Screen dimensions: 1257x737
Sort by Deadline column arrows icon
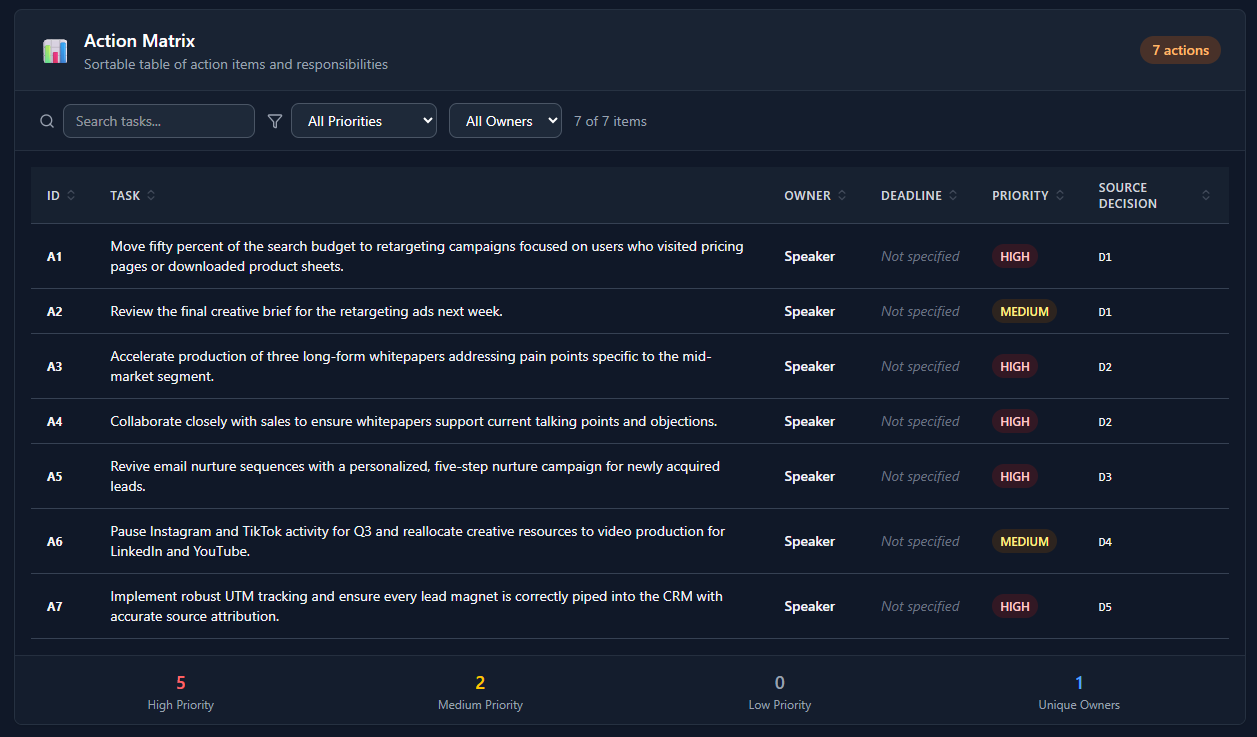coord(953,195)
